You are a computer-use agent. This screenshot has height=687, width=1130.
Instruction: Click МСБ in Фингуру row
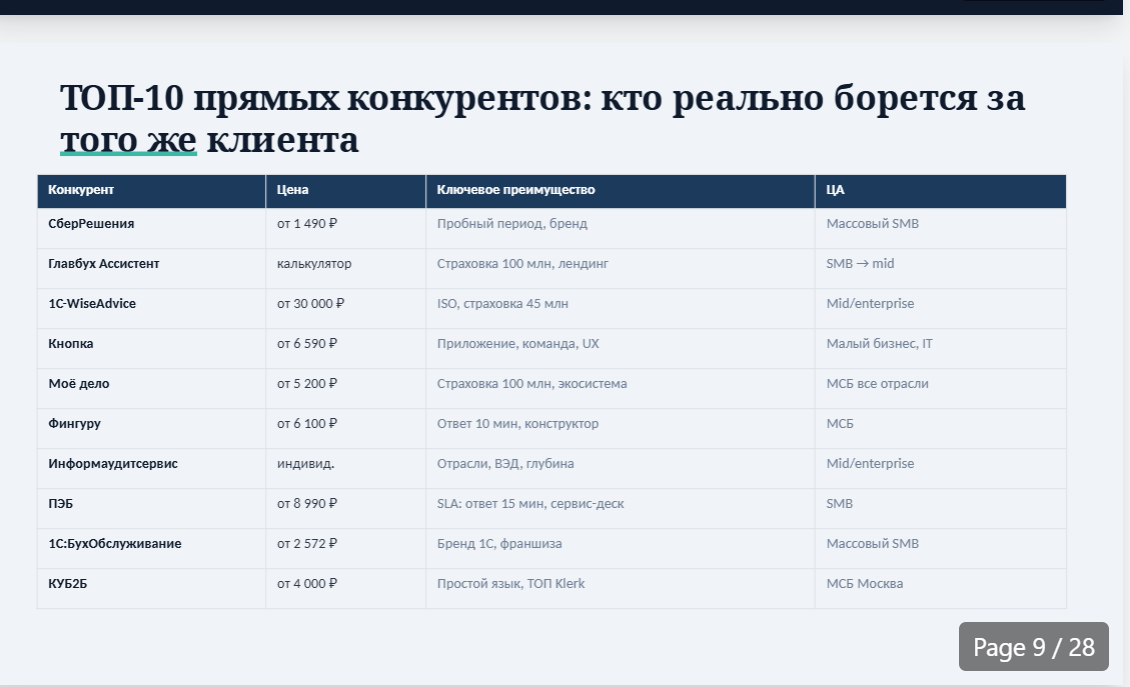pos(940,429)
